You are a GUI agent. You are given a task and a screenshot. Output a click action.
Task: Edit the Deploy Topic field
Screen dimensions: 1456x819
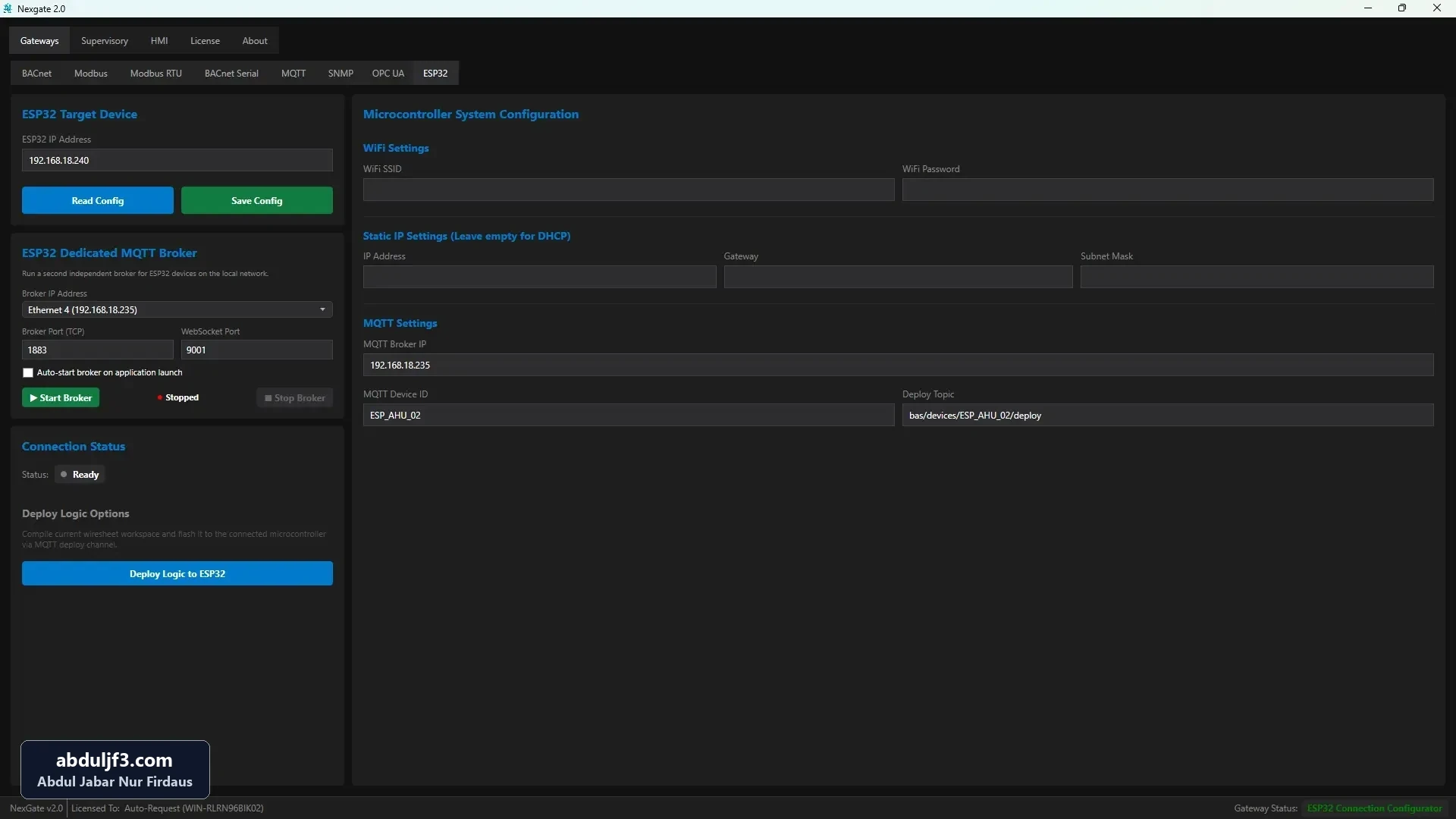[x=1168, y=416]
